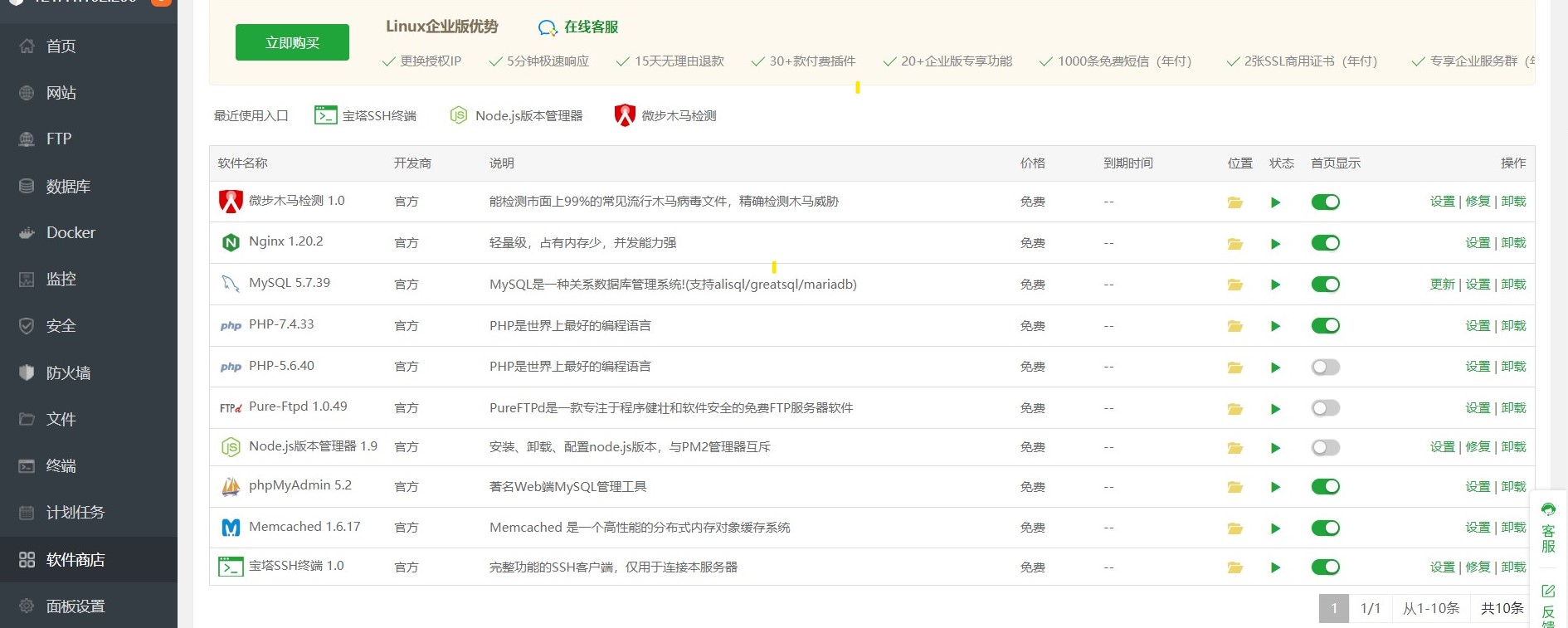Viewport: 1568px width, 628px height.
Task: Click the 客服 support headset icon
Action: pos(1548,509)
